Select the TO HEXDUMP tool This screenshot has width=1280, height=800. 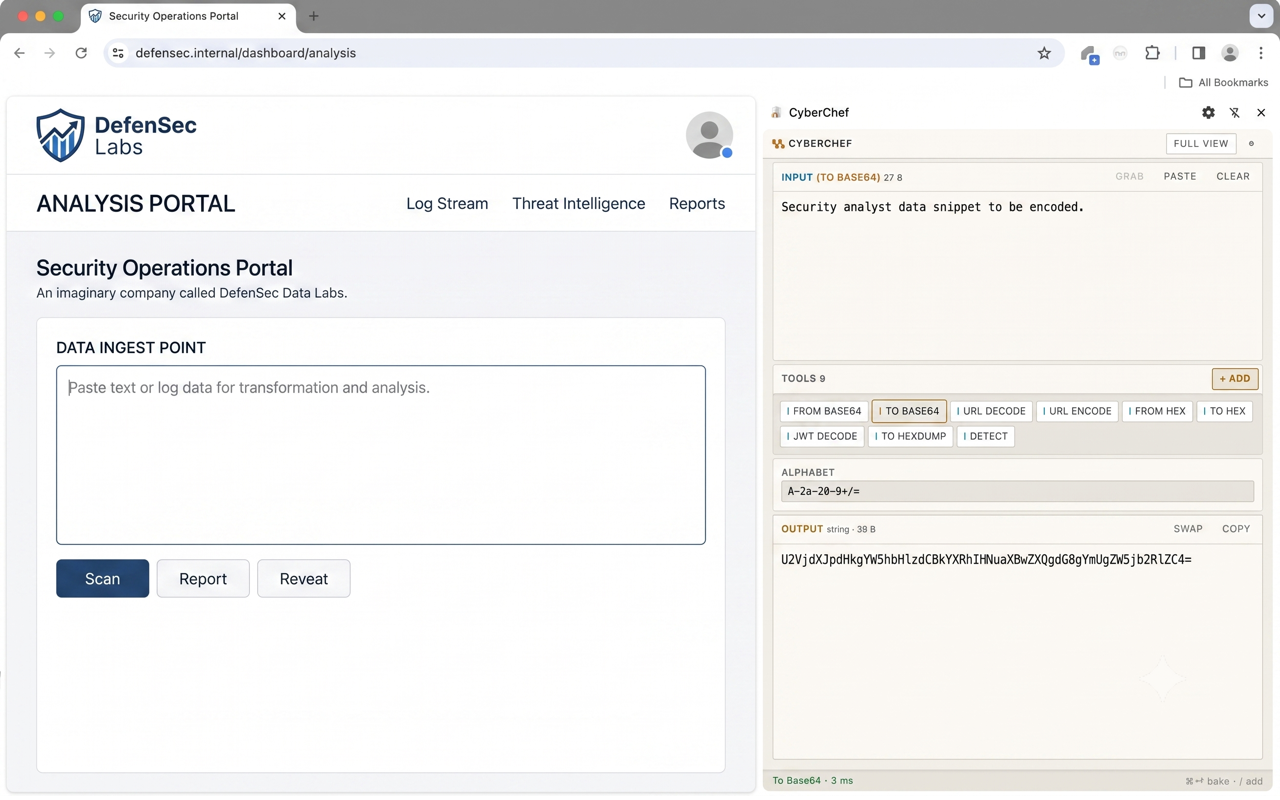[910, 436]
